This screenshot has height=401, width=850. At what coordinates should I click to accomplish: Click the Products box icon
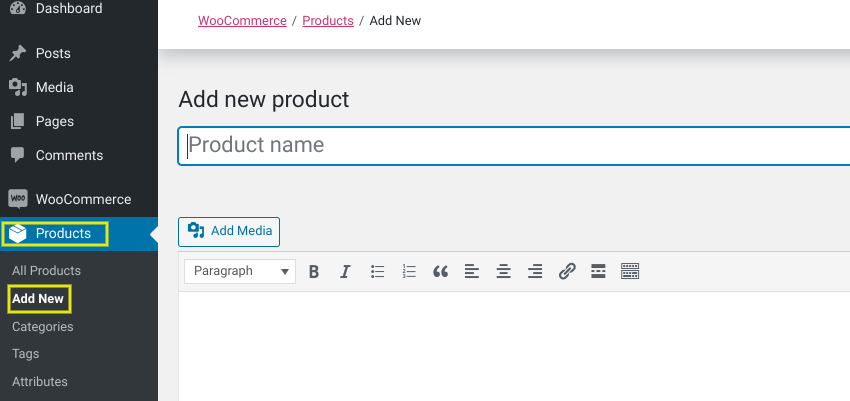click(18, 234)
